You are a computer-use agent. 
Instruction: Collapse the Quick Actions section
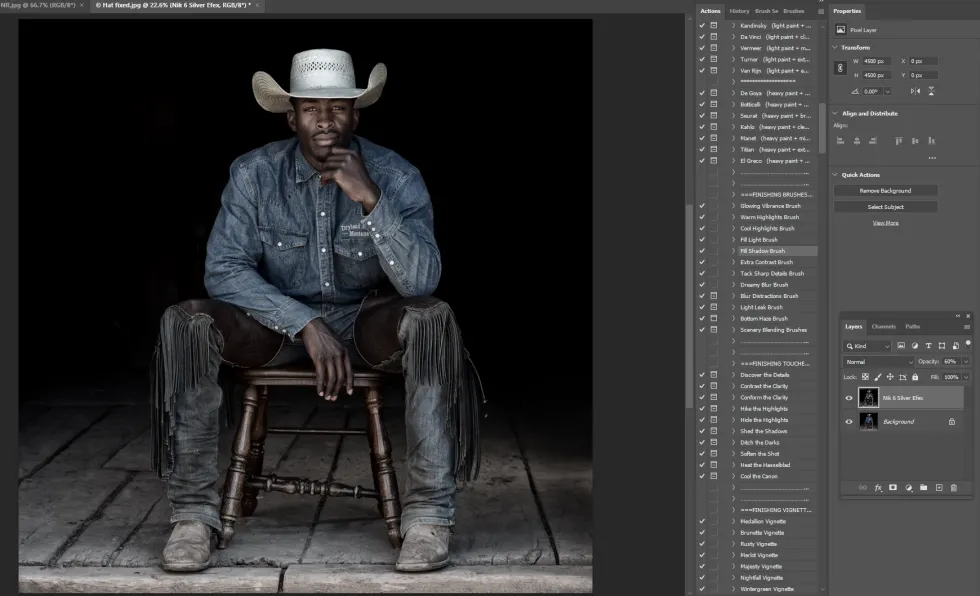click(836, 175)
